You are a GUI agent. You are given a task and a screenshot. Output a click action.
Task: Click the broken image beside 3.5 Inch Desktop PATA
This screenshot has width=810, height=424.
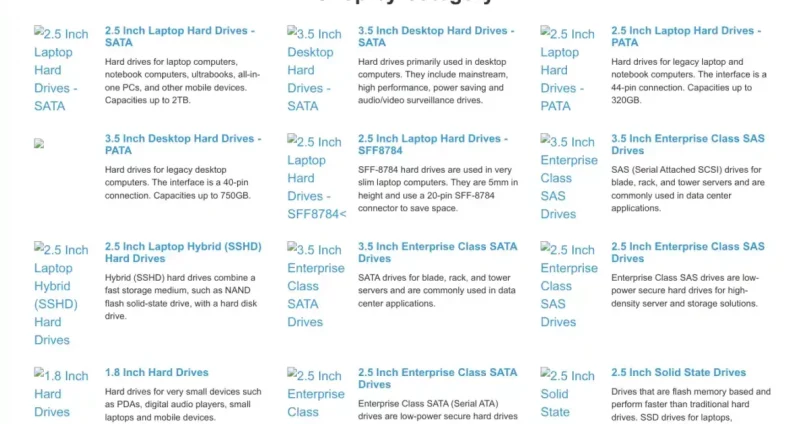pyautogui.click(x=39, y=144)
